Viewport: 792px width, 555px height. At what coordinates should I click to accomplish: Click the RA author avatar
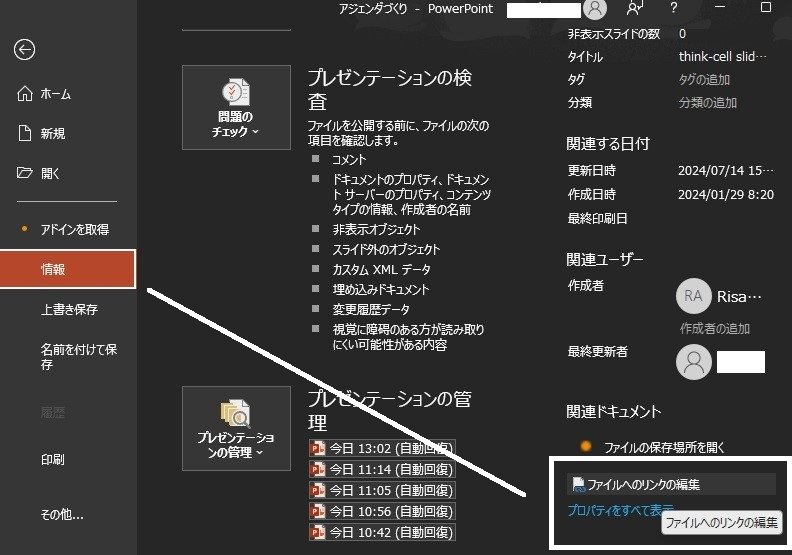694,296
